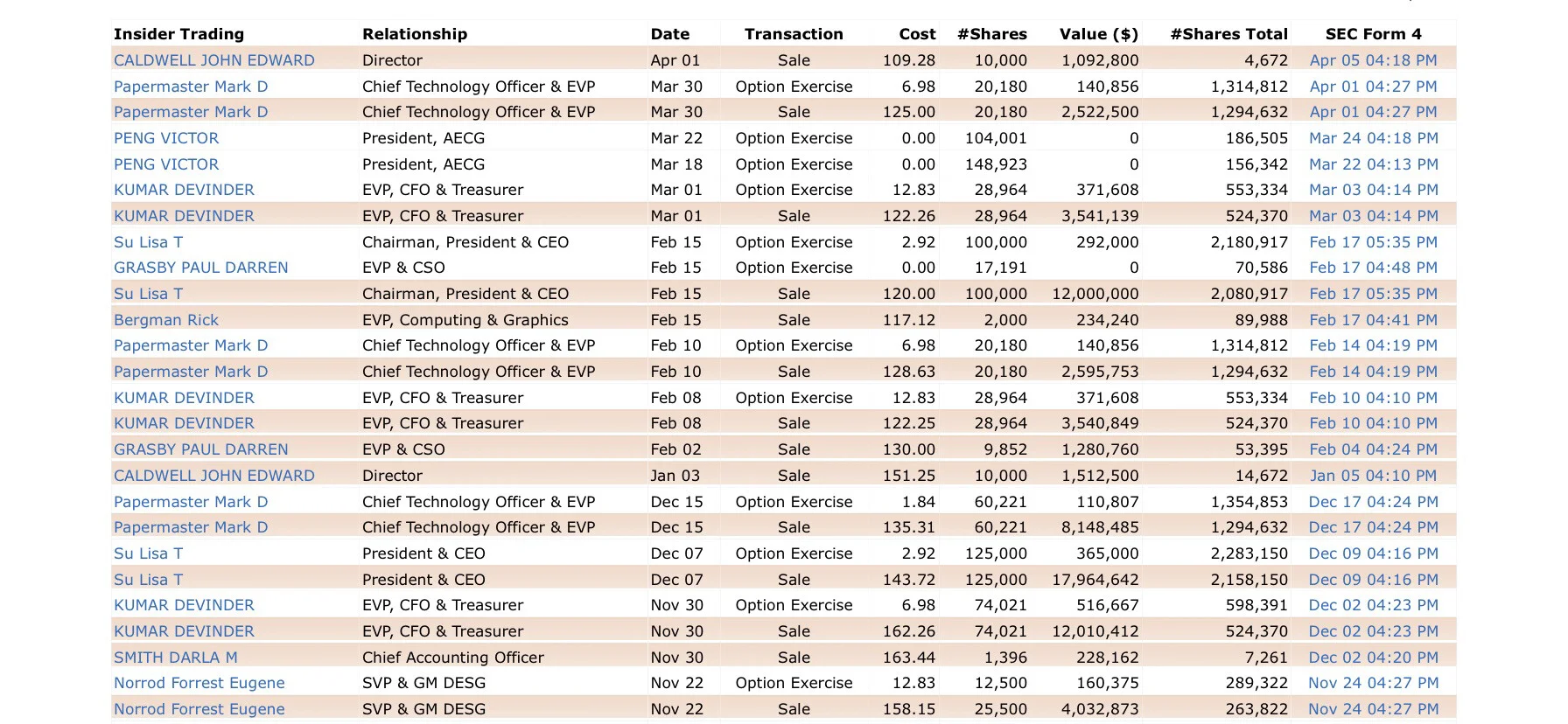Open SEC Form 4 filed Feb 17 04:41 PM
Image resolution: width=1568 pixels, height=724 pixels.
coord(1373,320)
